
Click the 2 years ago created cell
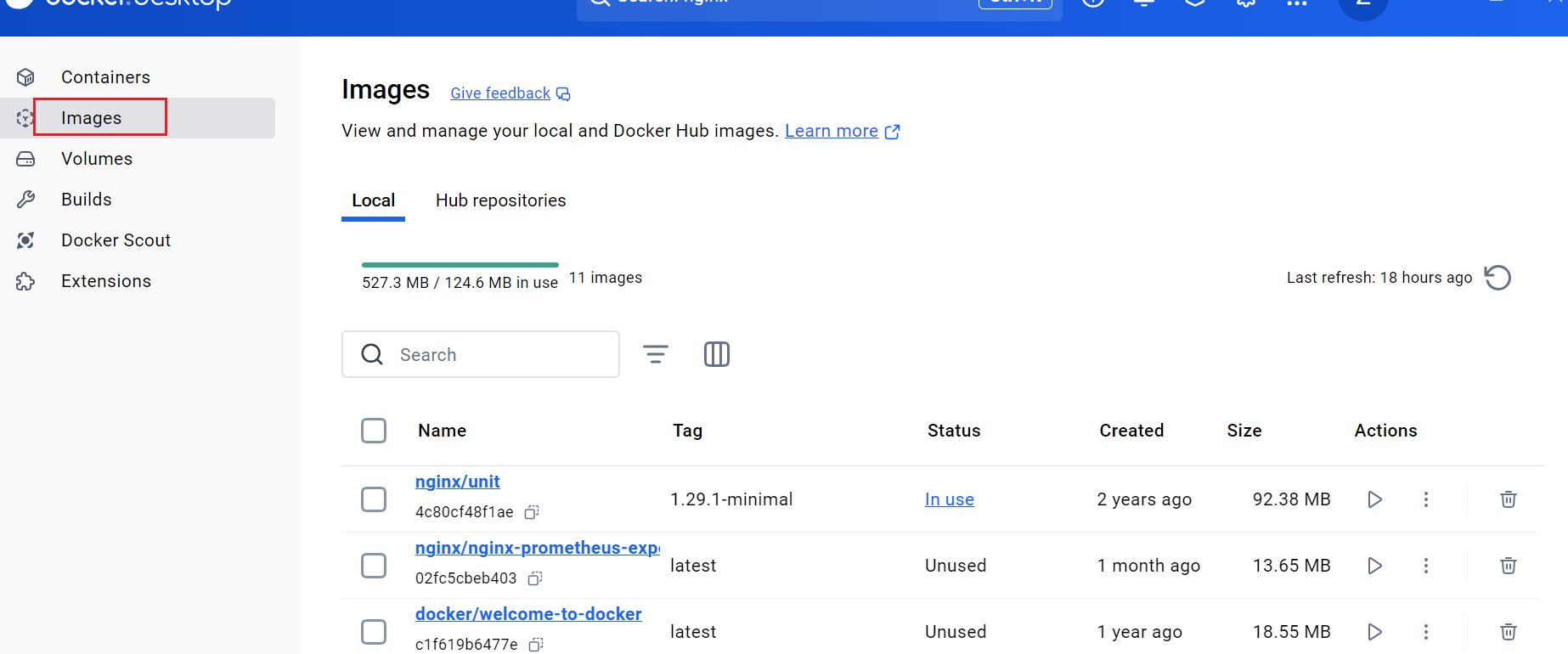(x=1144, y=499)
